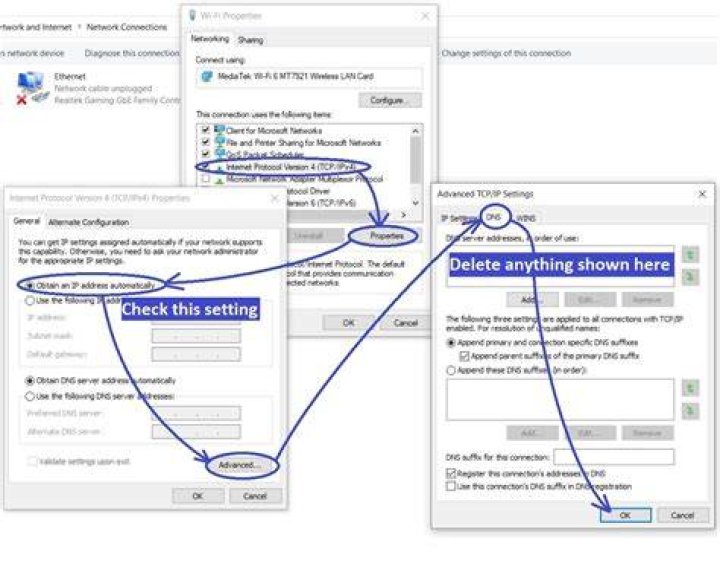This screenshot has width=720, height=564.
Task: Click DNS suffix for this connection field
Action: click(x=614, y=457)
